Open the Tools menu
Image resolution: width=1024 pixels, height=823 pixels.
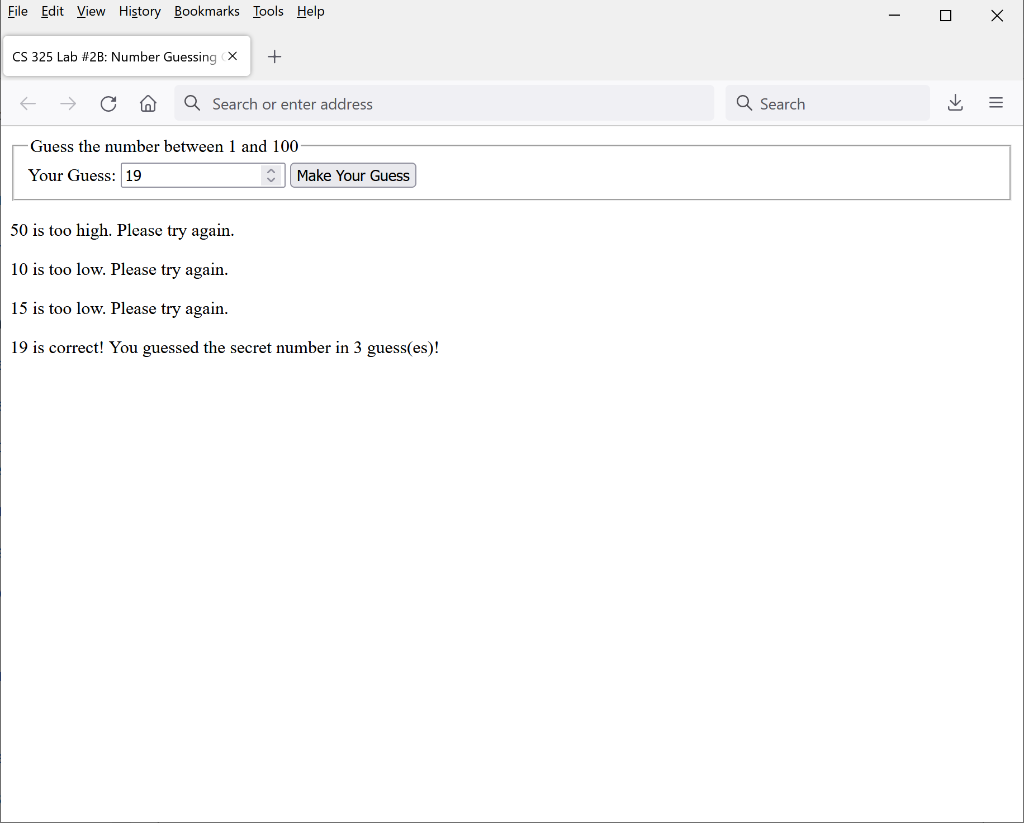(x=268, y=12)
